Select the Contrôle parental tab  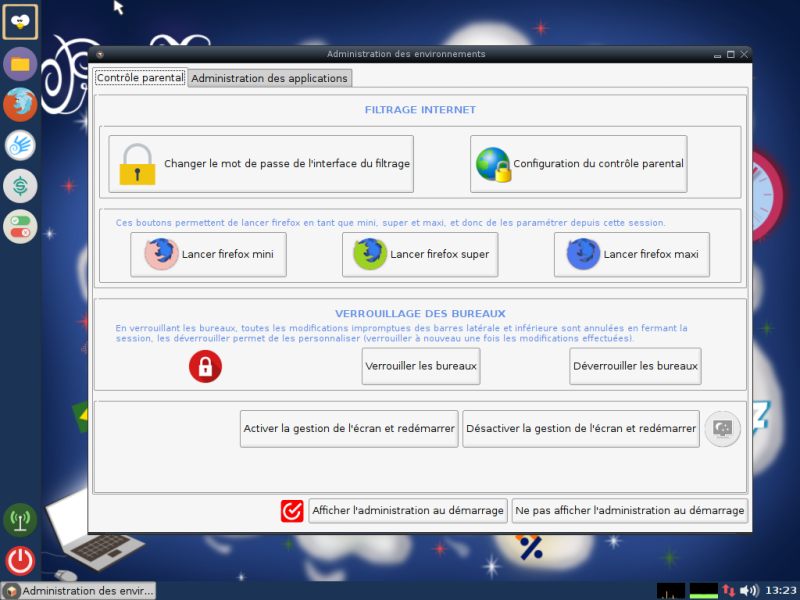[x=140, y=78]
